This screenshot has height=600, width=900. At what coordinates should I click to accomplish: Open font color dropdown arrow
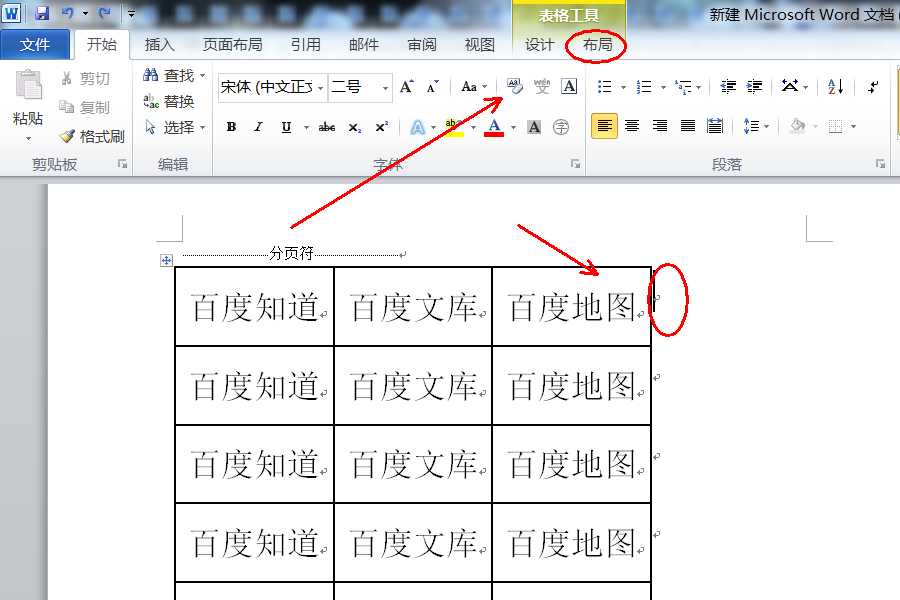click(513, 127)
